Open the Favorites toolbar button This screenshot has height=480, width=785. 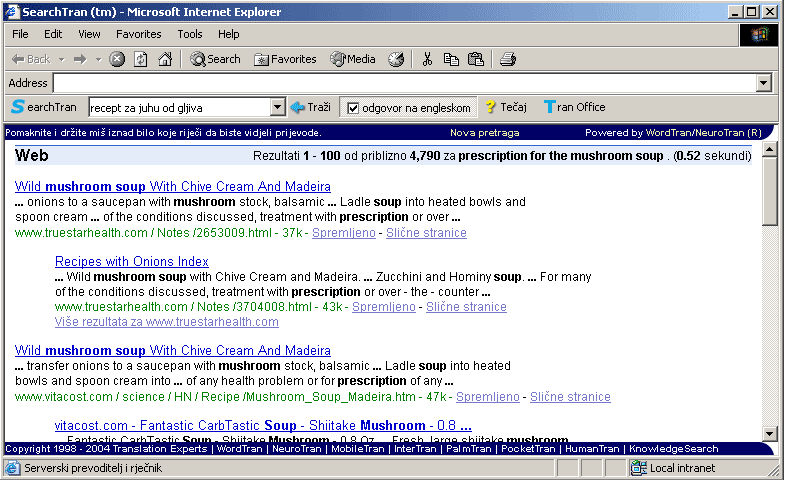tap(285, 60)
